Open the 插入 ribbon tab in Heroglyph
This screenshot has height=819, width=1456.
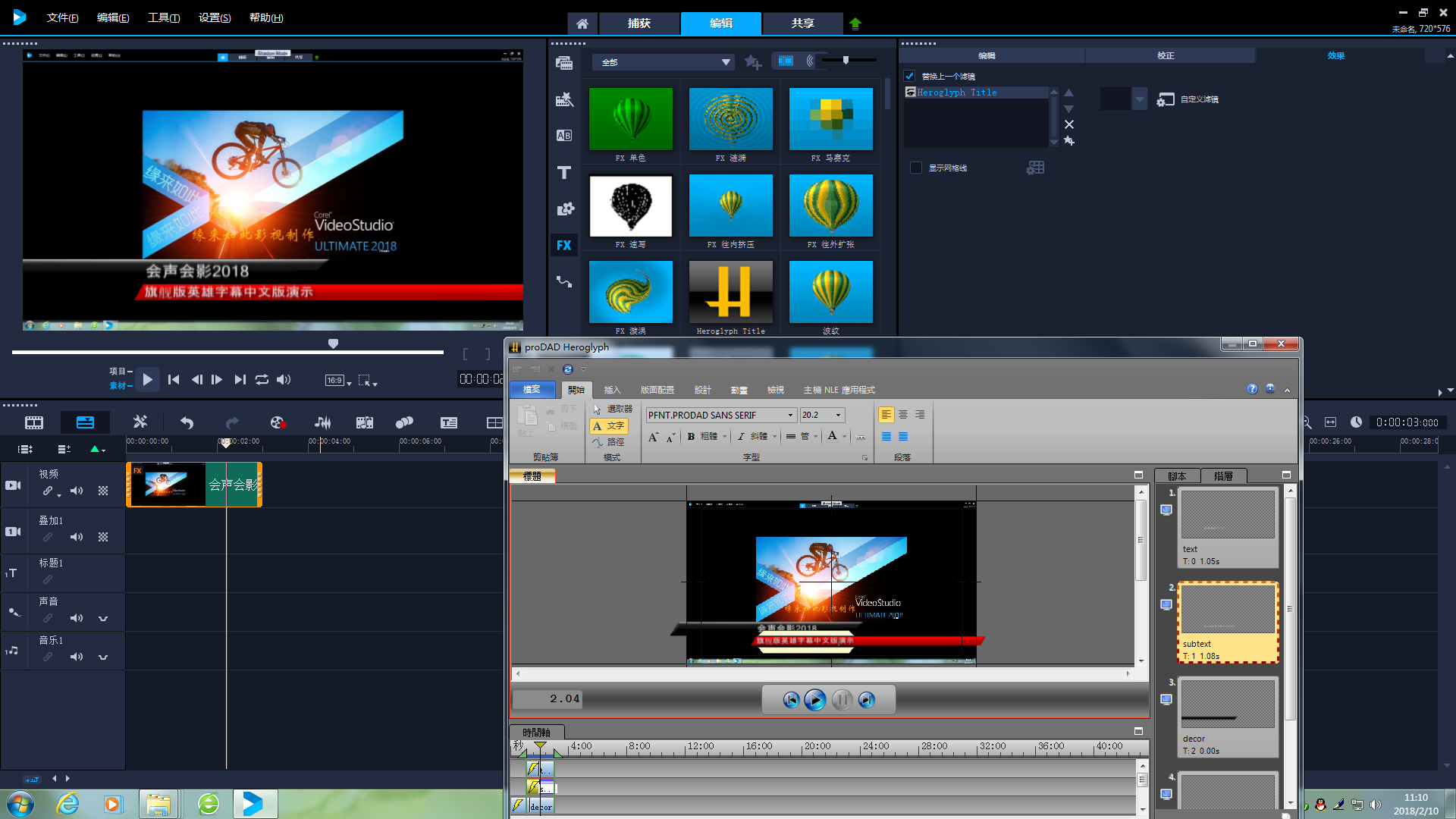[612, 390]
